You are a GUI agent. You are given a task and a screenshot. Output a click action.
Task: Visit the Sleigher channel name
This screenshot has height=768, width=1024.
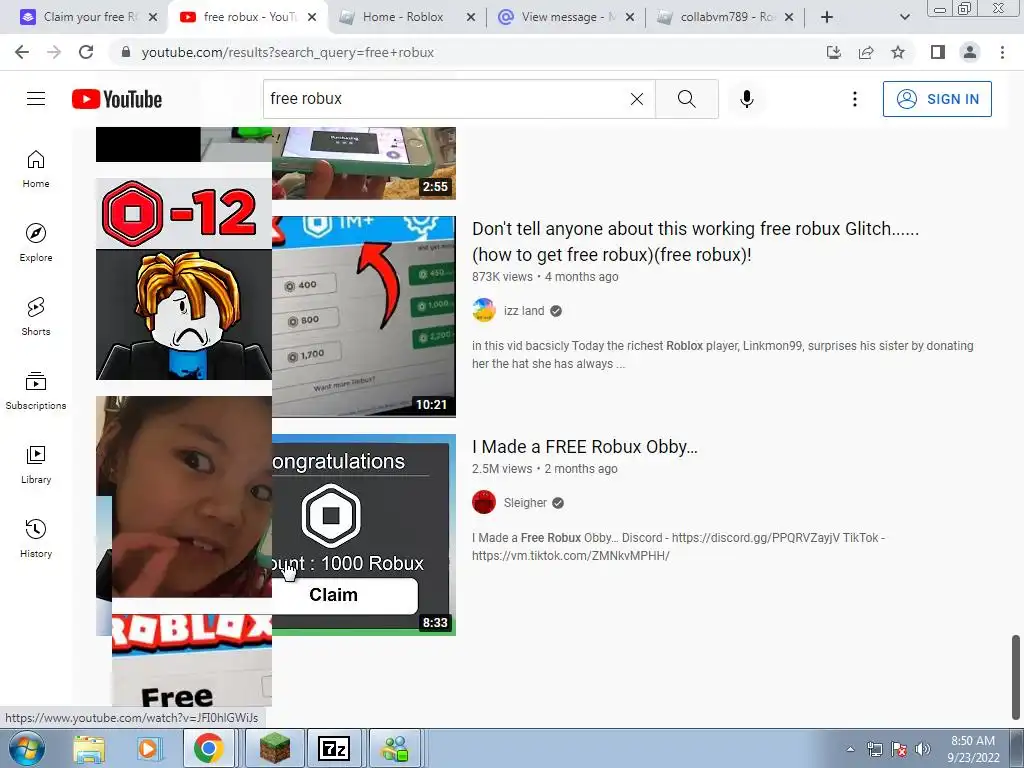pyautogui.click(x=525, y=503)
